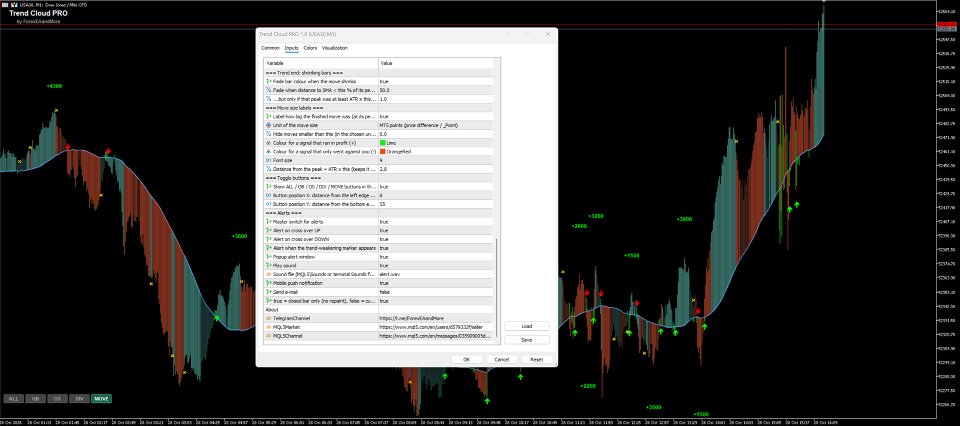Image resolution: width=960 pixels, height=426 pixels.
Task: Confirm settings with the OK button
Action: (467, 359)
